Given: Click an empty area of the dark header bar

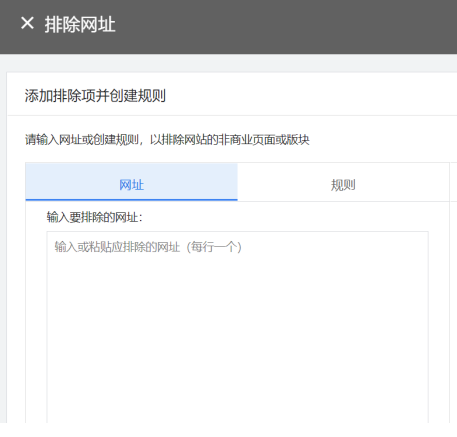Looking at the screenshot, I should point(283,27).
